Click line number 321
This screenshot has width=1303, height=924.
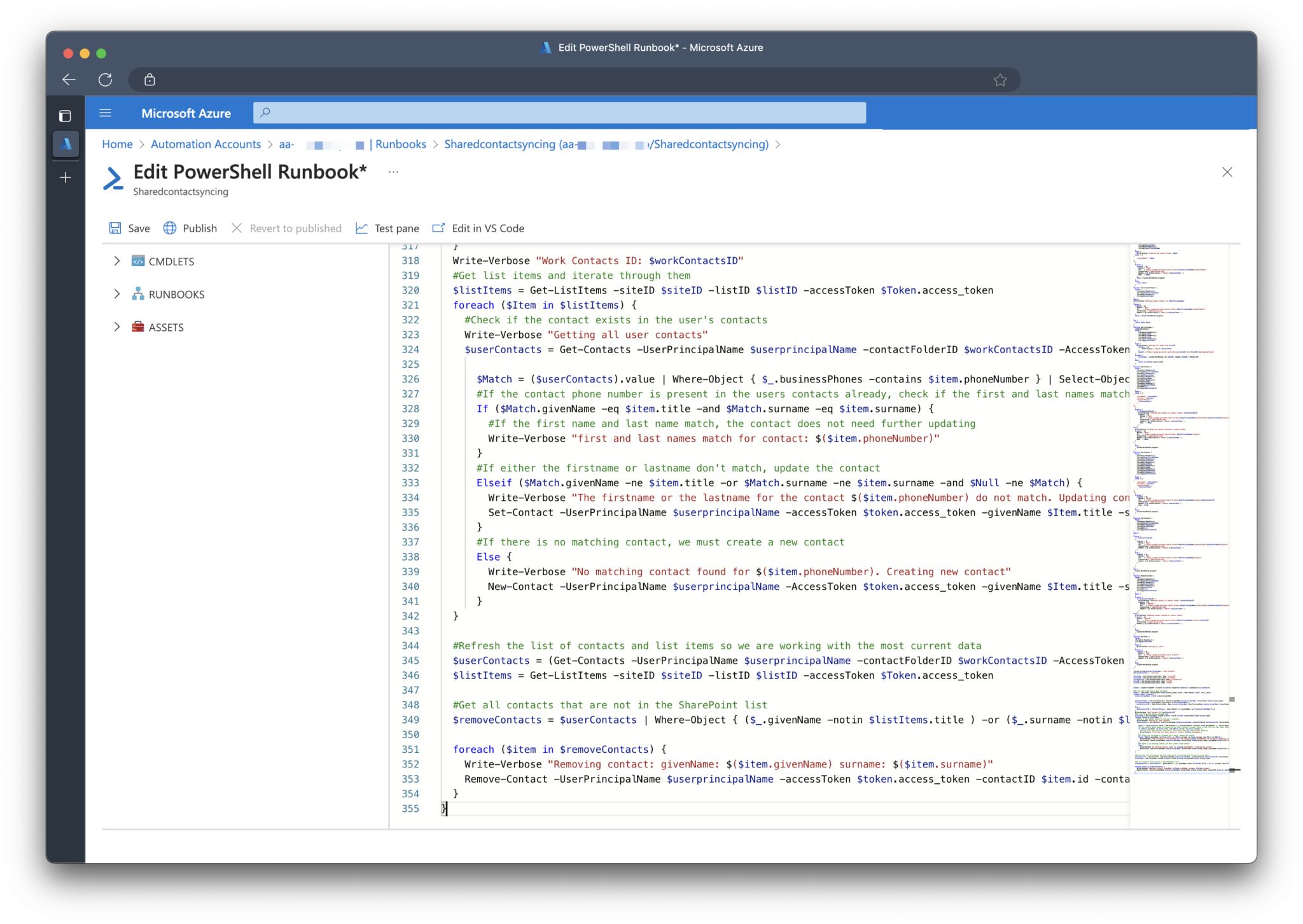click(410, 305)
